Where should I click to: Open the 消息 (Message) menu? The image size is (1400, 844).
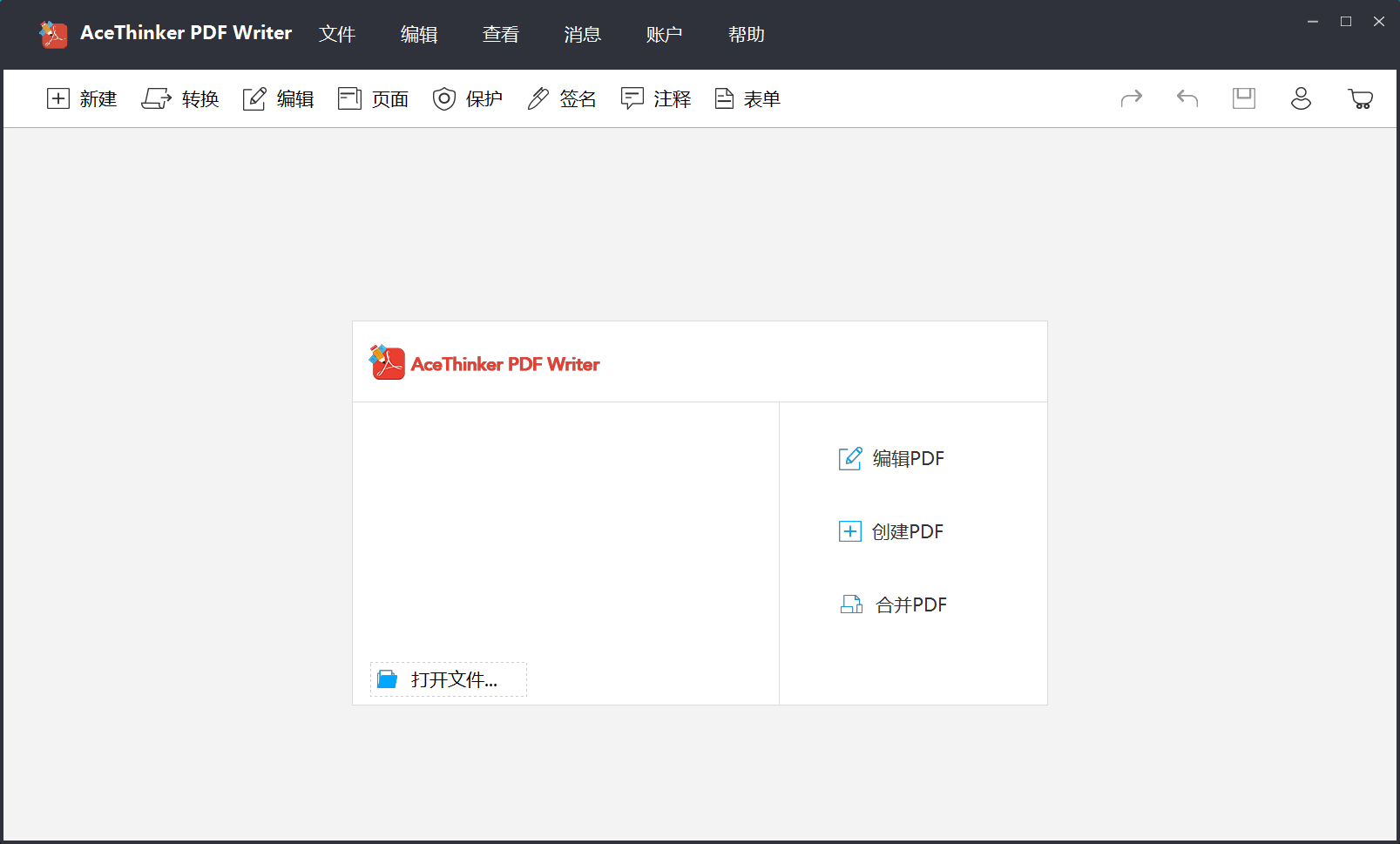[583, 34]
